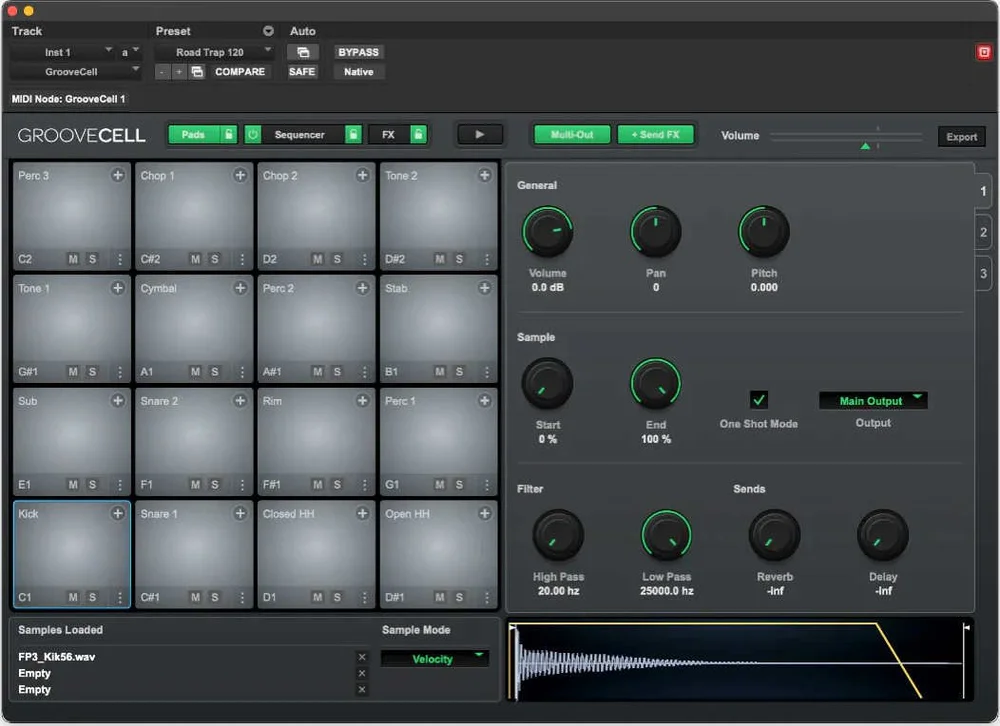Enable One Shot Mode

coord(757,400)
